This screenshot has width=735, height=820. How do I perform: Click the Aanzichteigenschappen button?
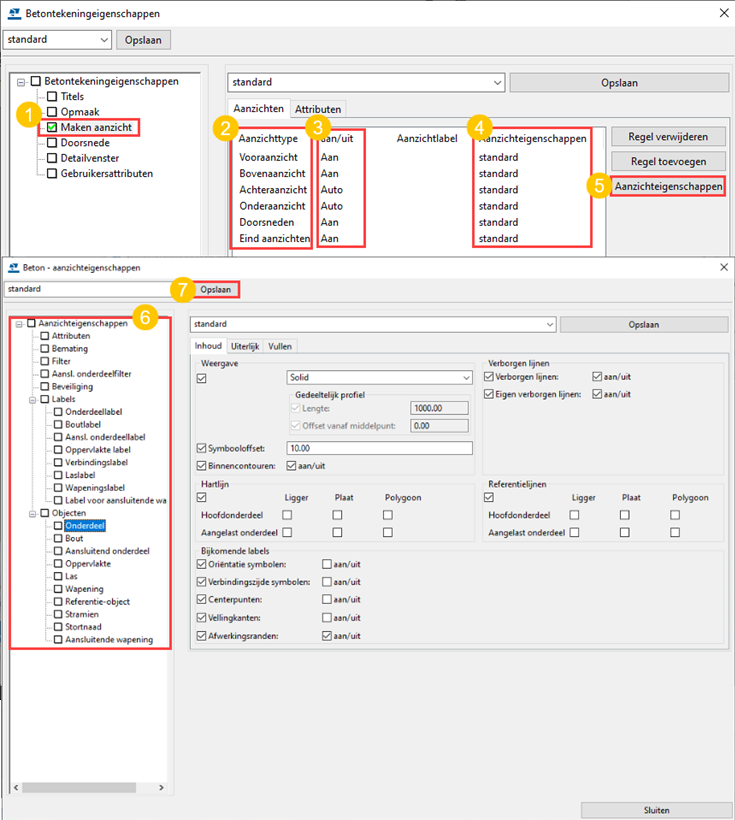[668, 187]
